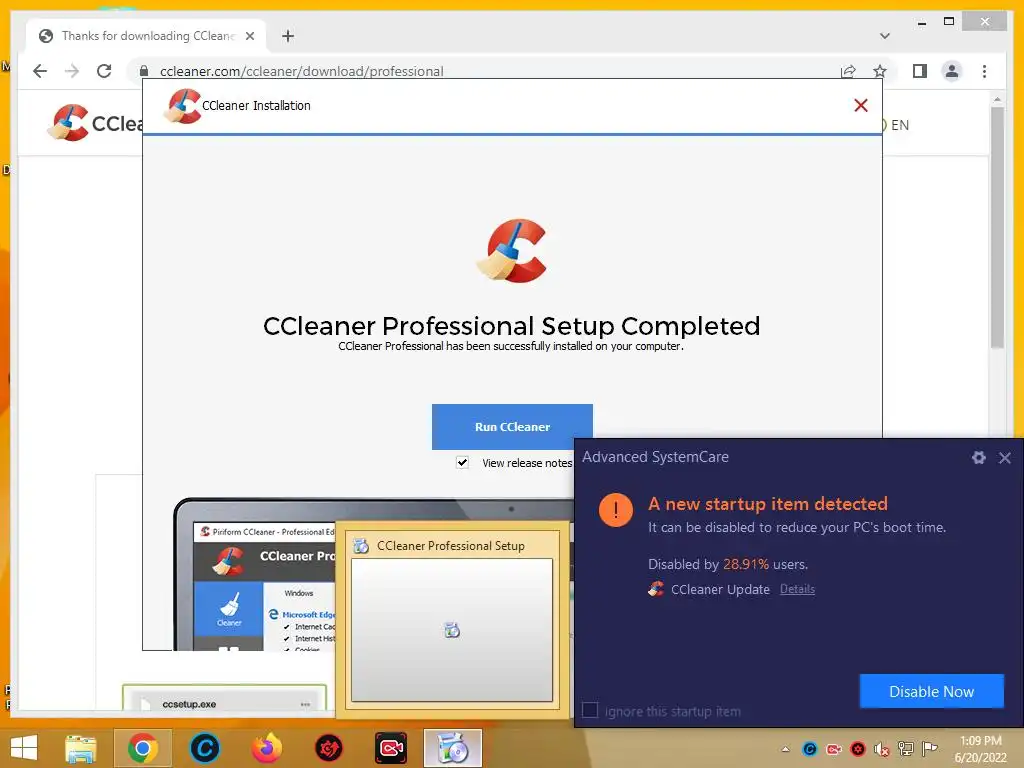Image resolution: width=1024 pixels, height=768 pixels.
Task: Close the Thanks for downloading CCleaner tab
Action: (x=250, y=36)
